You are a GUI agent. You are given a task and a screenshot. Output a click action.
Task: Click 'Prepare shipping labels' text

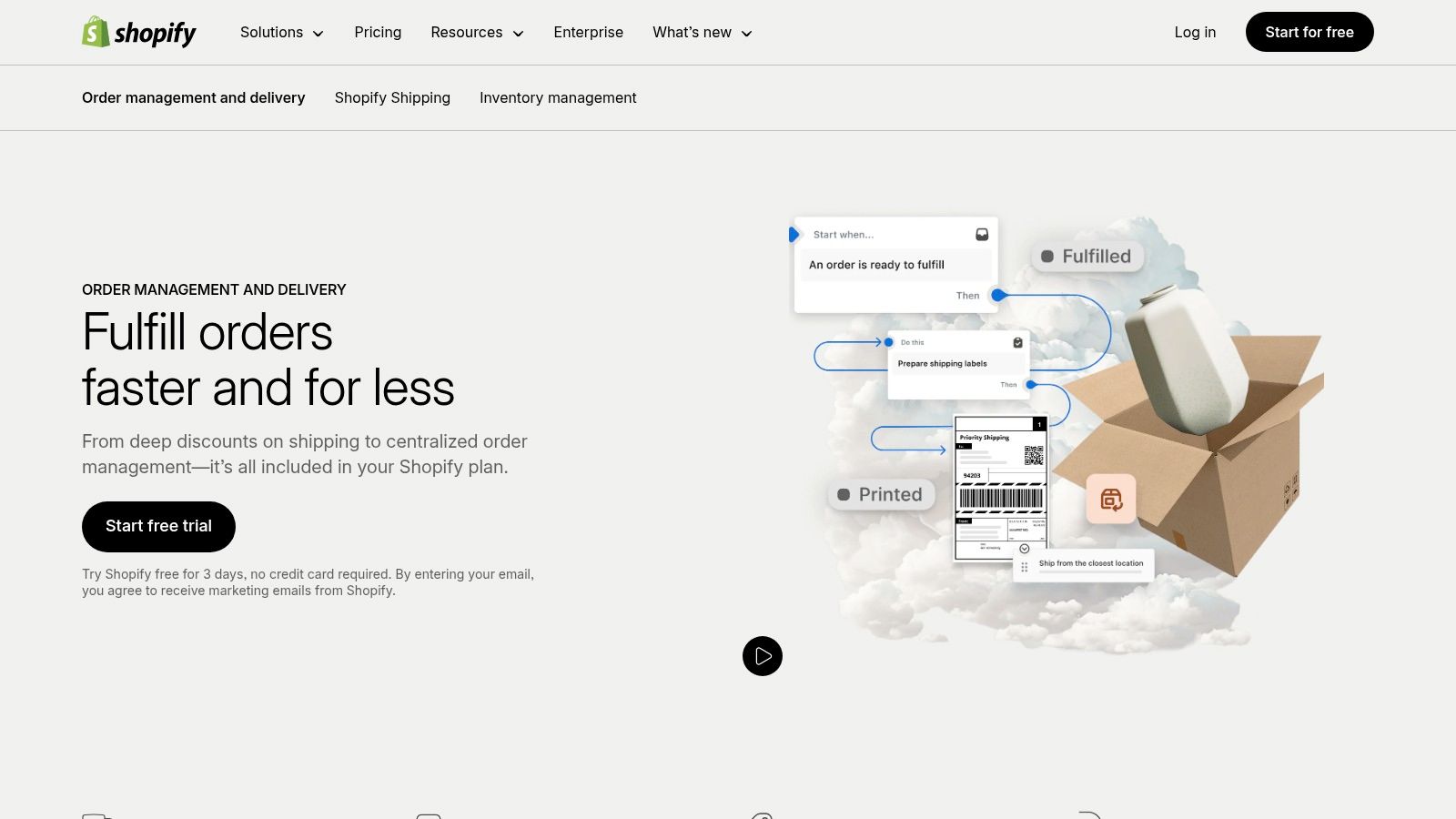tap(942, 363)
